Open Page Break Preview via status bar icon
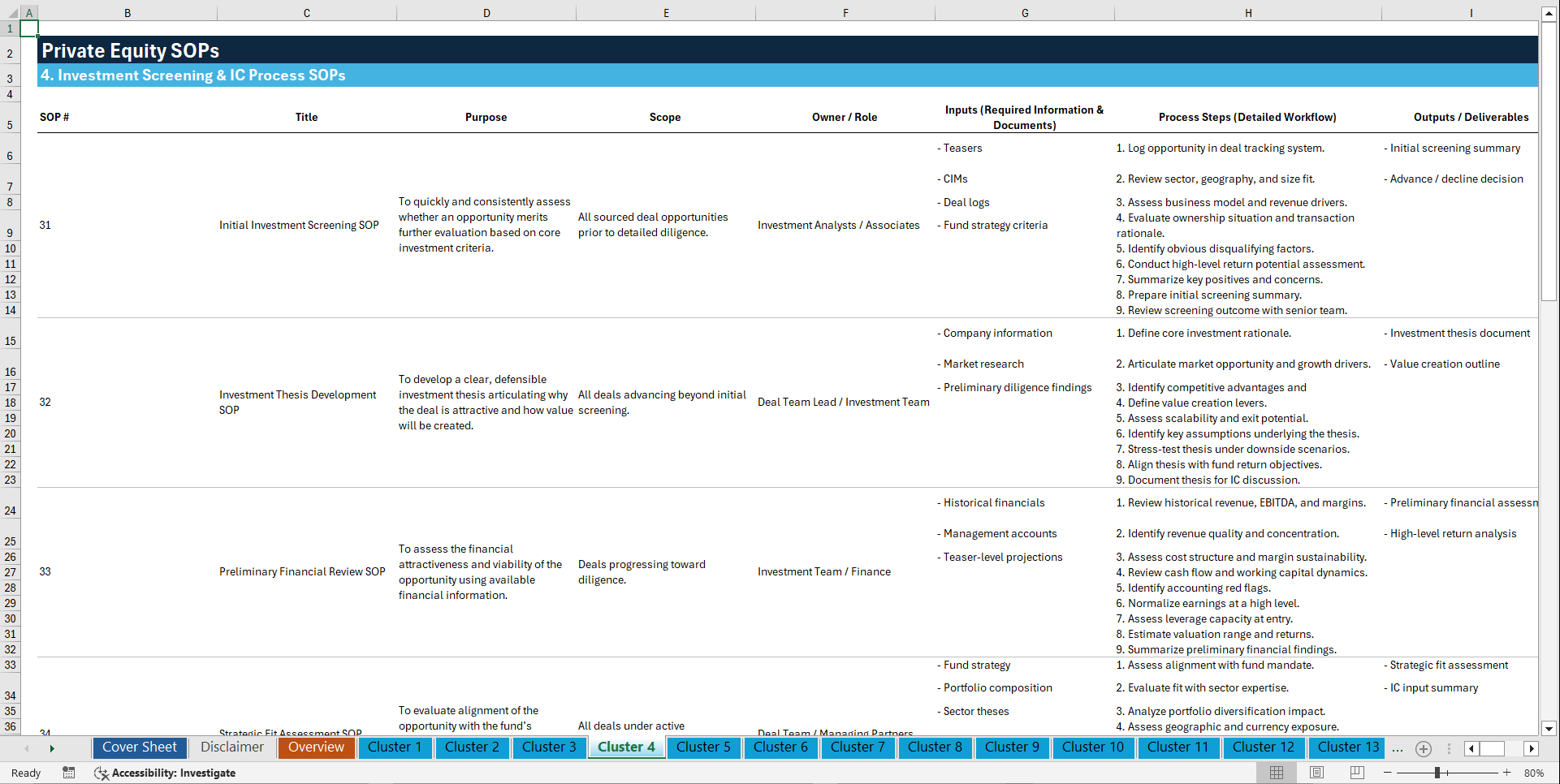 coord(1356,773)
